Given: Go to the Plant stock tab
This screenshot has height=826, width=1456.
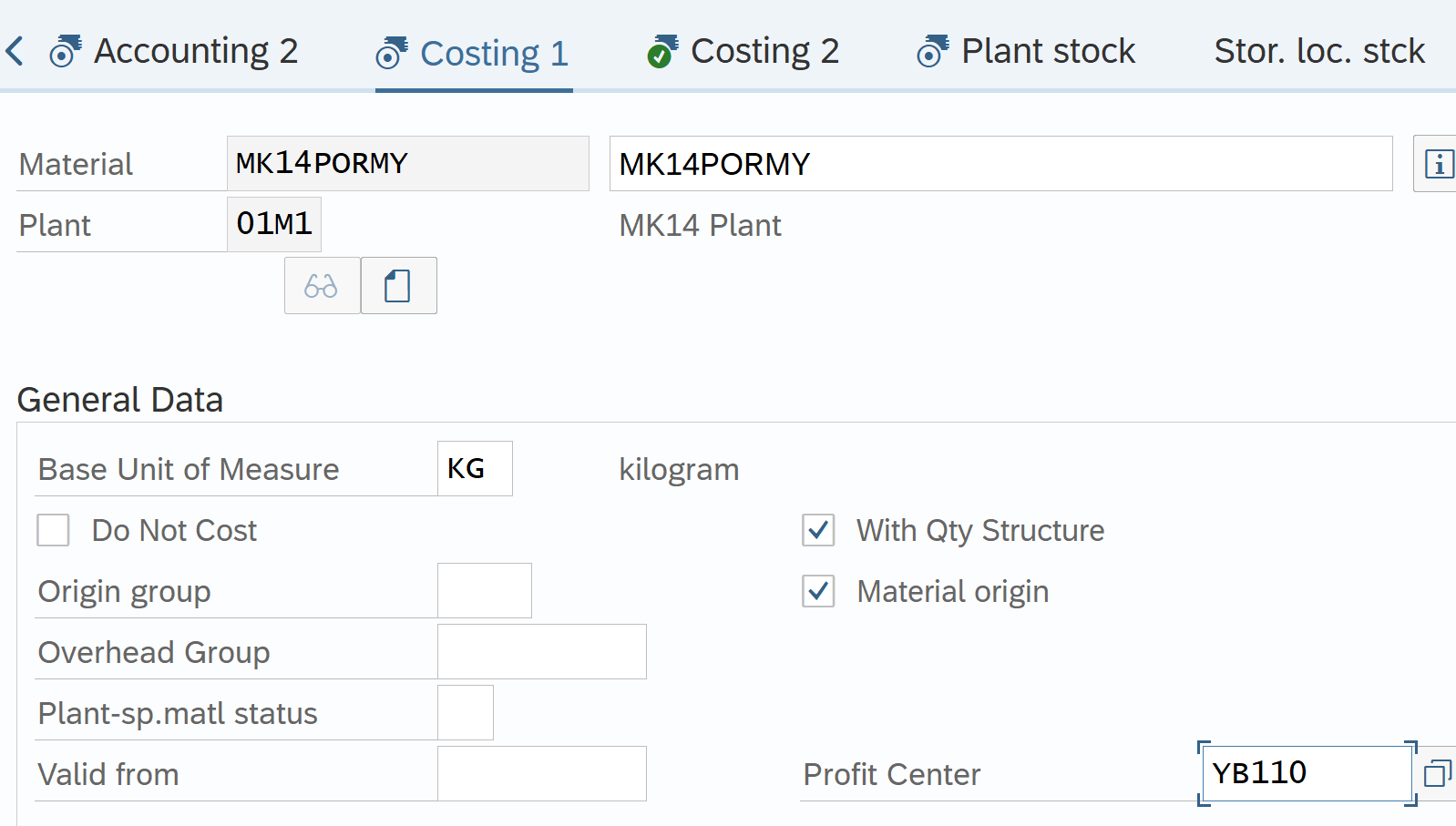Looking at the screenshot, I should (x=1048, y=51).
